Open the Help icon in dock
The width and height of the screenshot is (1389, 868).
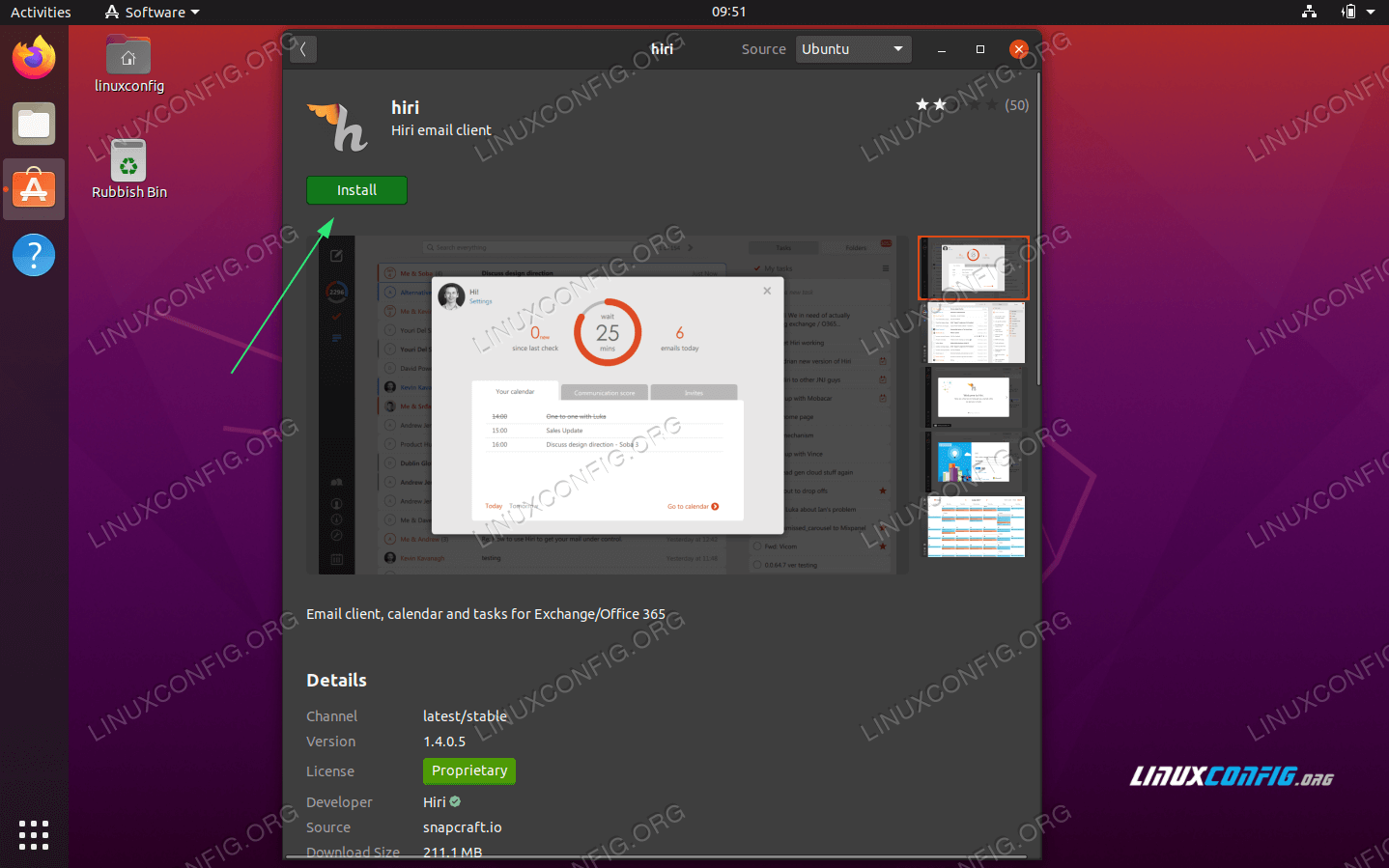coord(34,256)
